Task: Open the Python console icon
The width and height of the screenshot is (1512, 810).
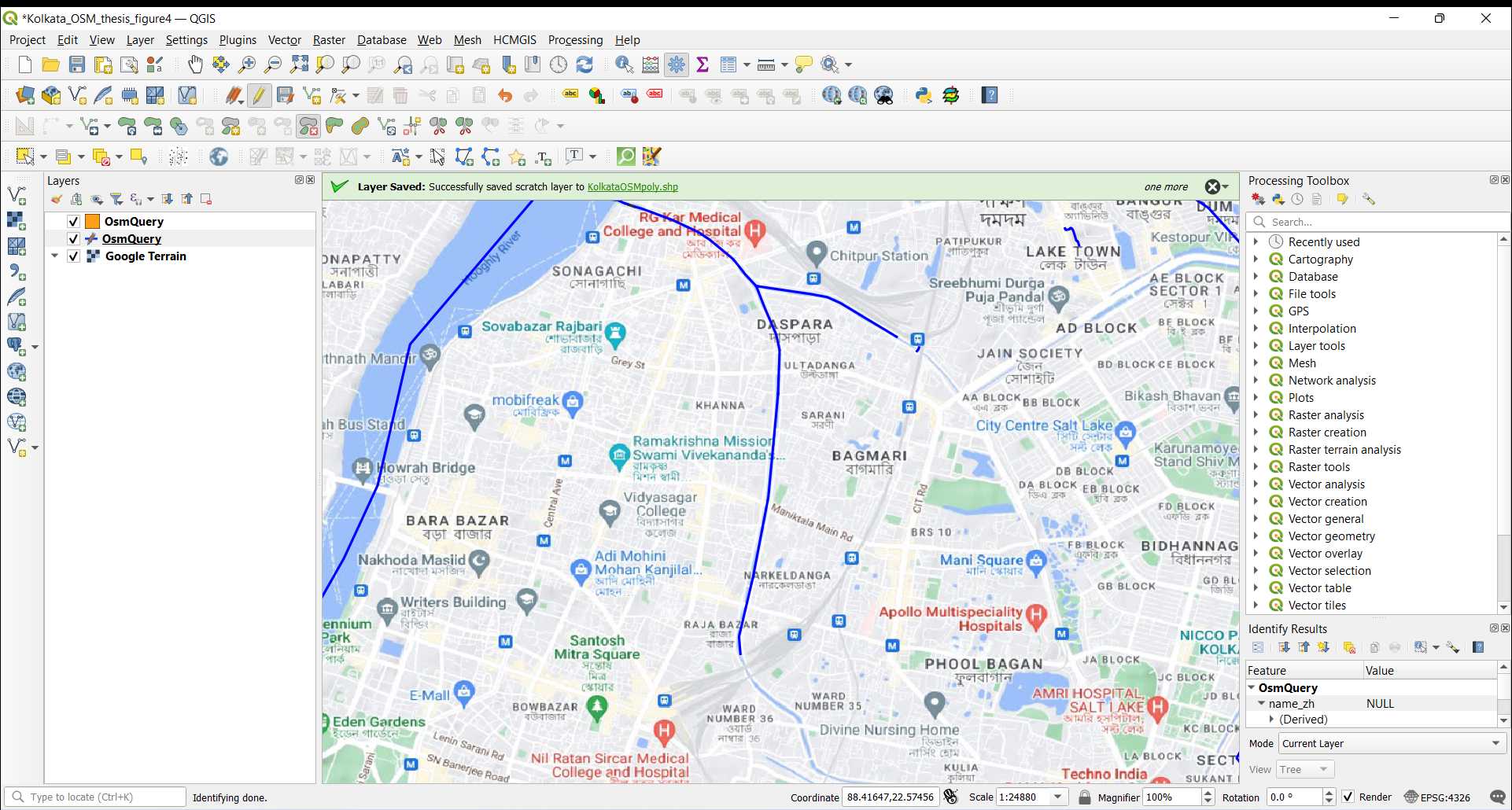Action: pyautogui.click(x=924, y=95)
